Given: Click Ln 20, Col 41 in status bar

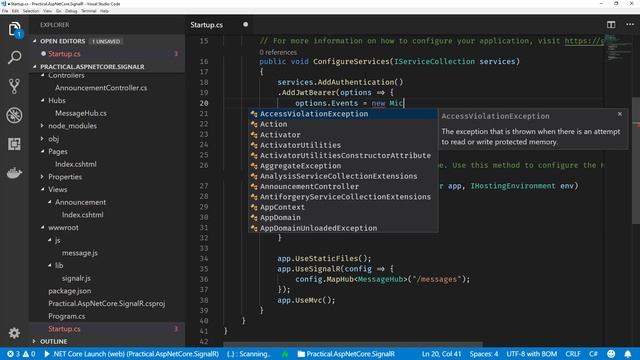Looking at the screenshot, I should [441, 354].
